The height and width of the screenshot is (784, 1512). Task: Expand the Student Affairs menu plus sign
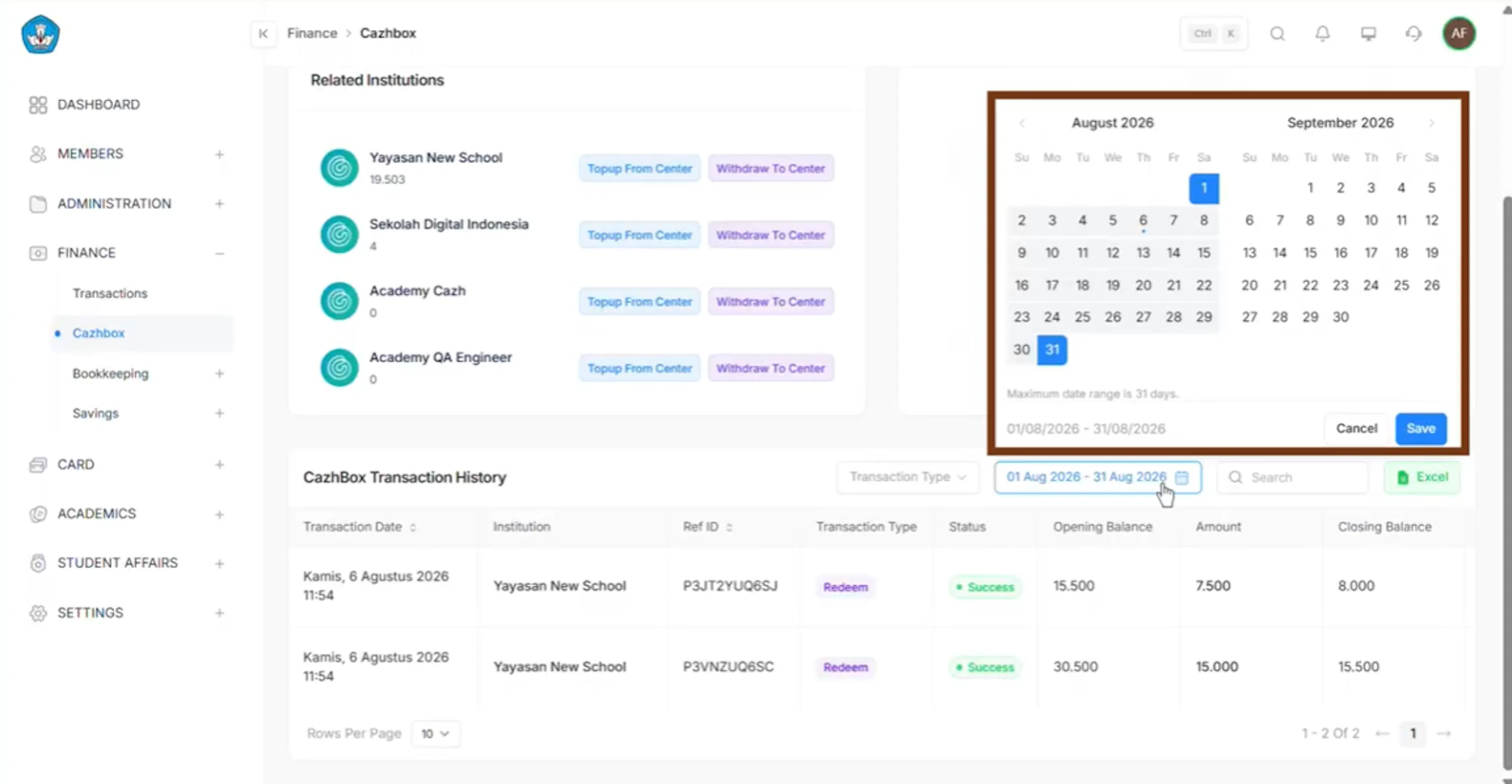tap(220, 564)
